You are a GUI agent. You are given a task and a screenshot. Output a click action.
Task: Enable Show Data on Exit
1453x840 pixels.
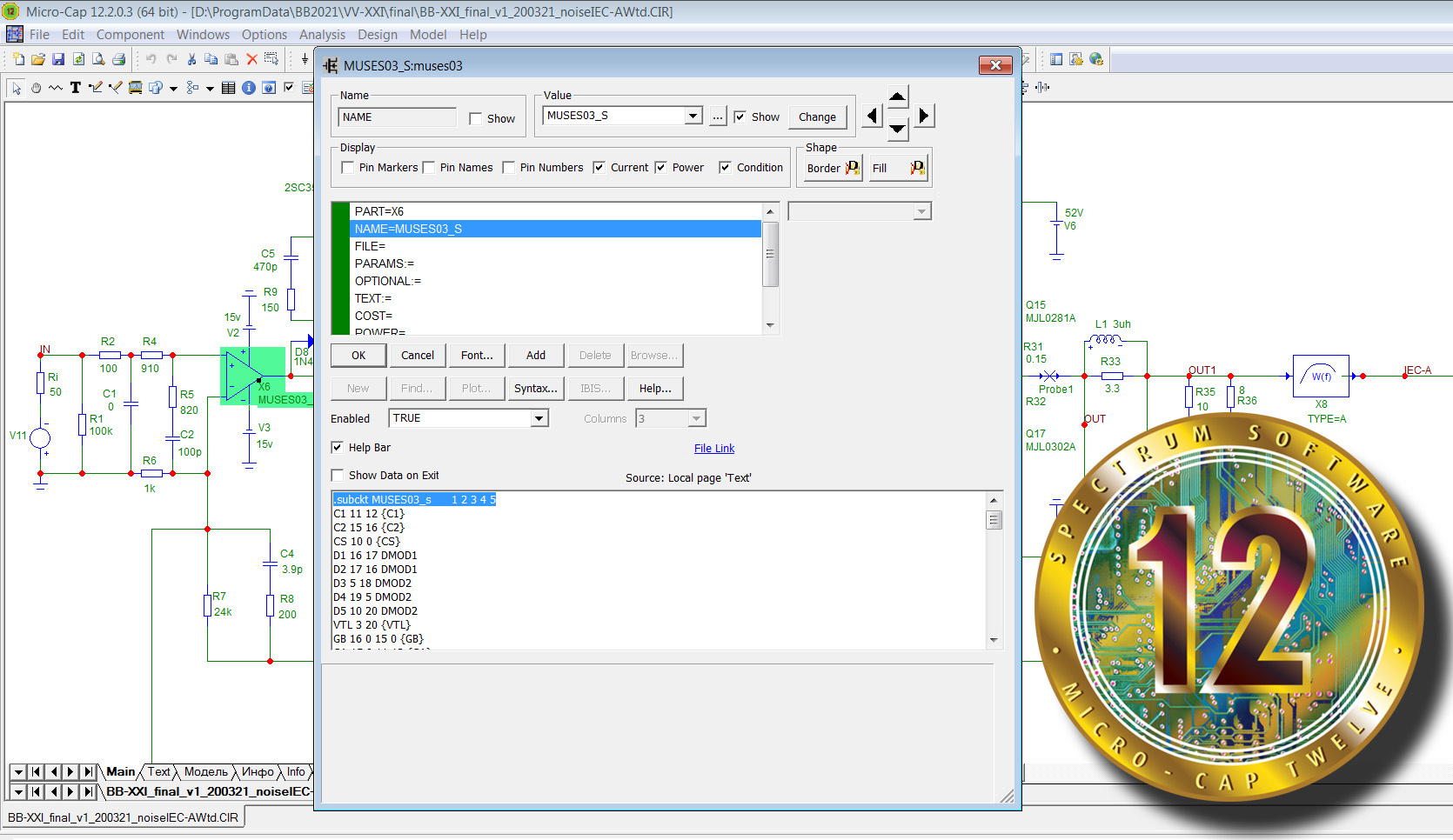tap(338, 476)
